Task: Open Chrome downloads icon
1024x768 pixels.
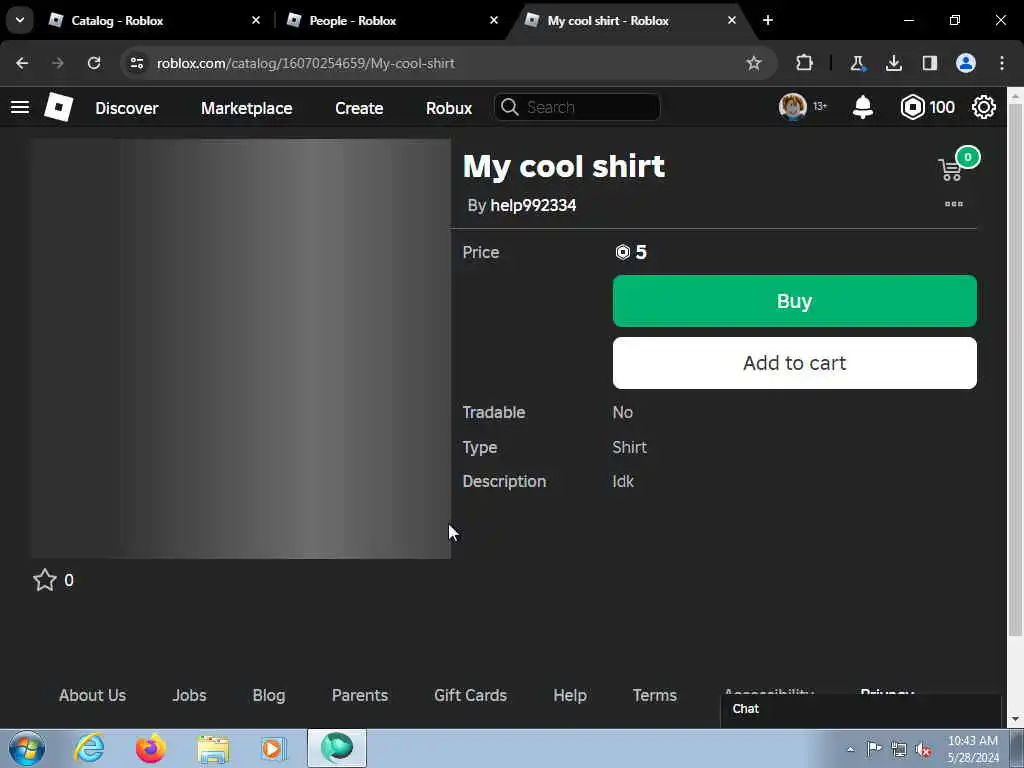Action: click(893, 63)
